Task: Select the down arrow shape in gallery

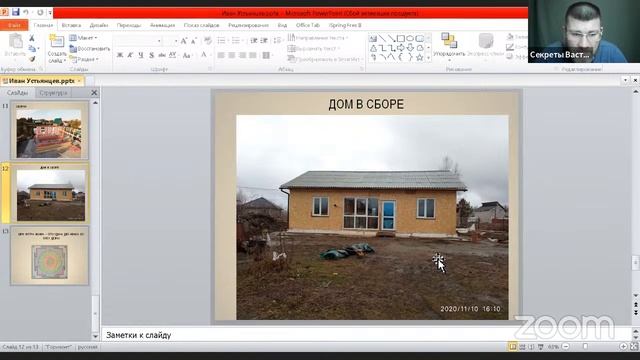Action: (410, 48)
